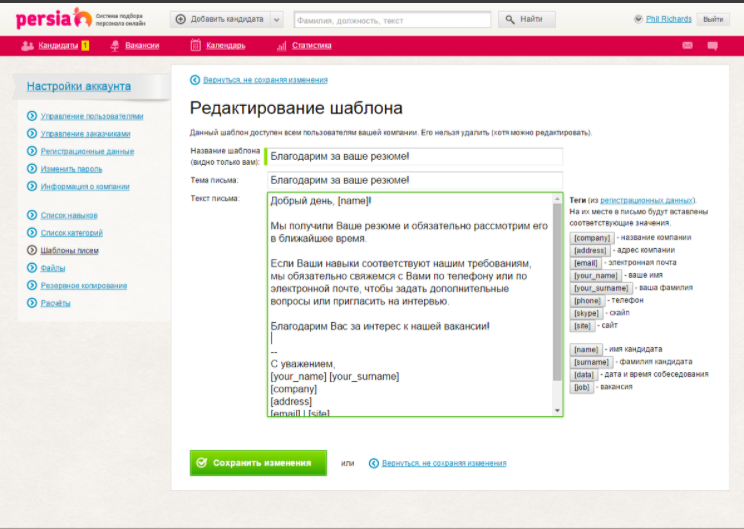Insert the [job] vacancy tag
744x529 pixels.
(581, 387)
